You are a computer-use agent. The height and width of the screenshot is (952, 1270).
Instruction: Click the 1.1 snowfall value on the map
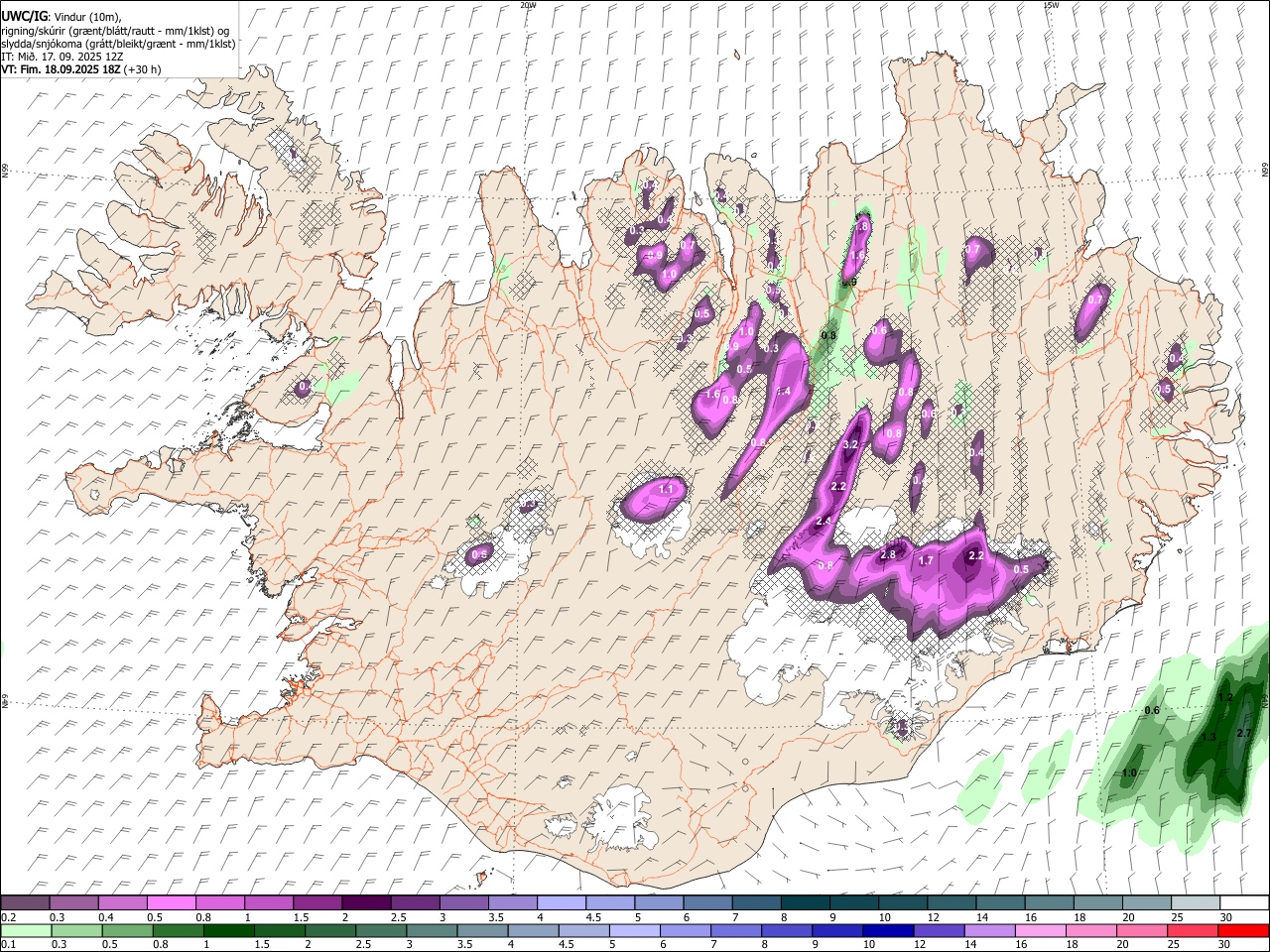click(x=666, y=489)
